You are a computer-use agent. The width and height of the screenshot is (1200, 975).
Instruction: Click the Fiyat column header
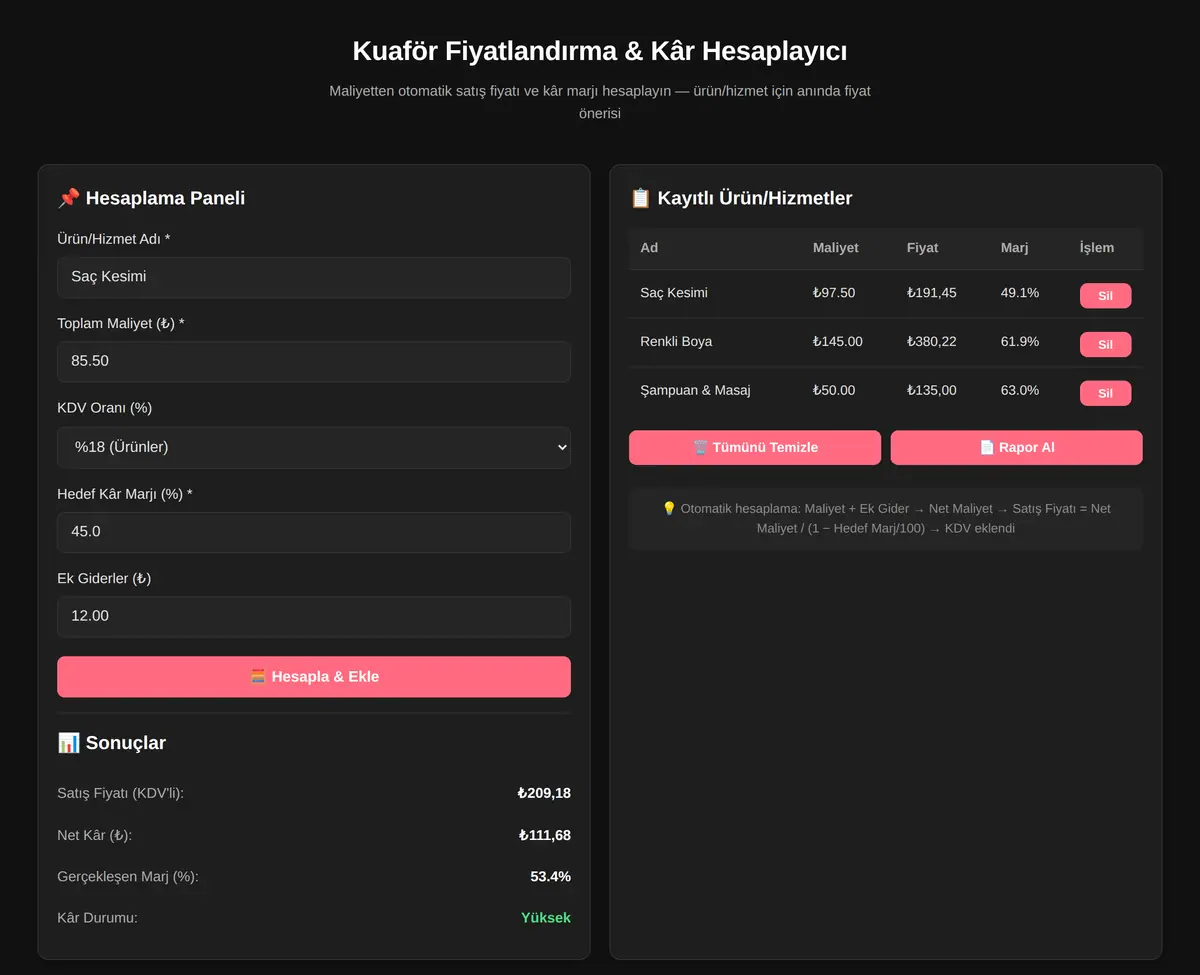(x=922, y=248)
